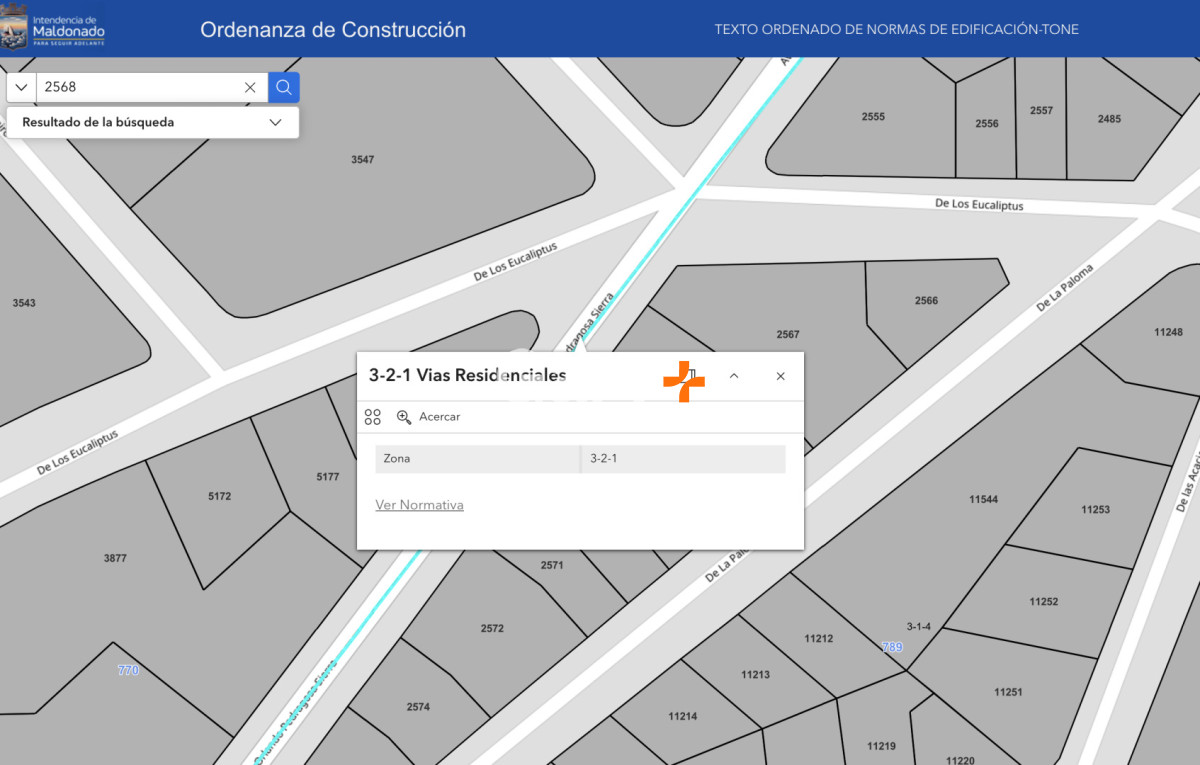
Task: Select parcel 11544 on the map
Action: pyautogui.click(x=983, y=499)
